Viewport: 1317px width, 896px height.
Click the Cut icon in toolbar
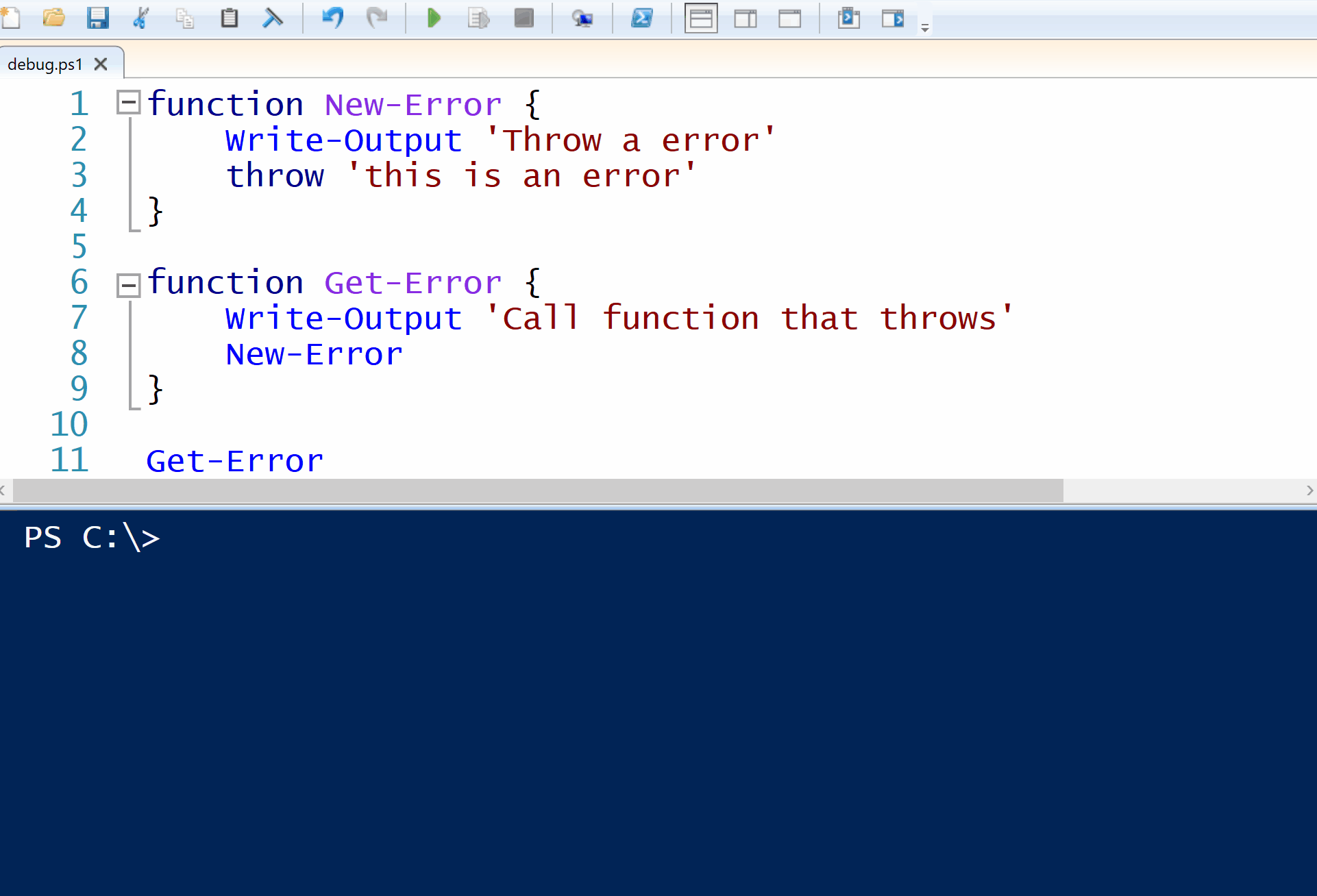coord(137,18)
